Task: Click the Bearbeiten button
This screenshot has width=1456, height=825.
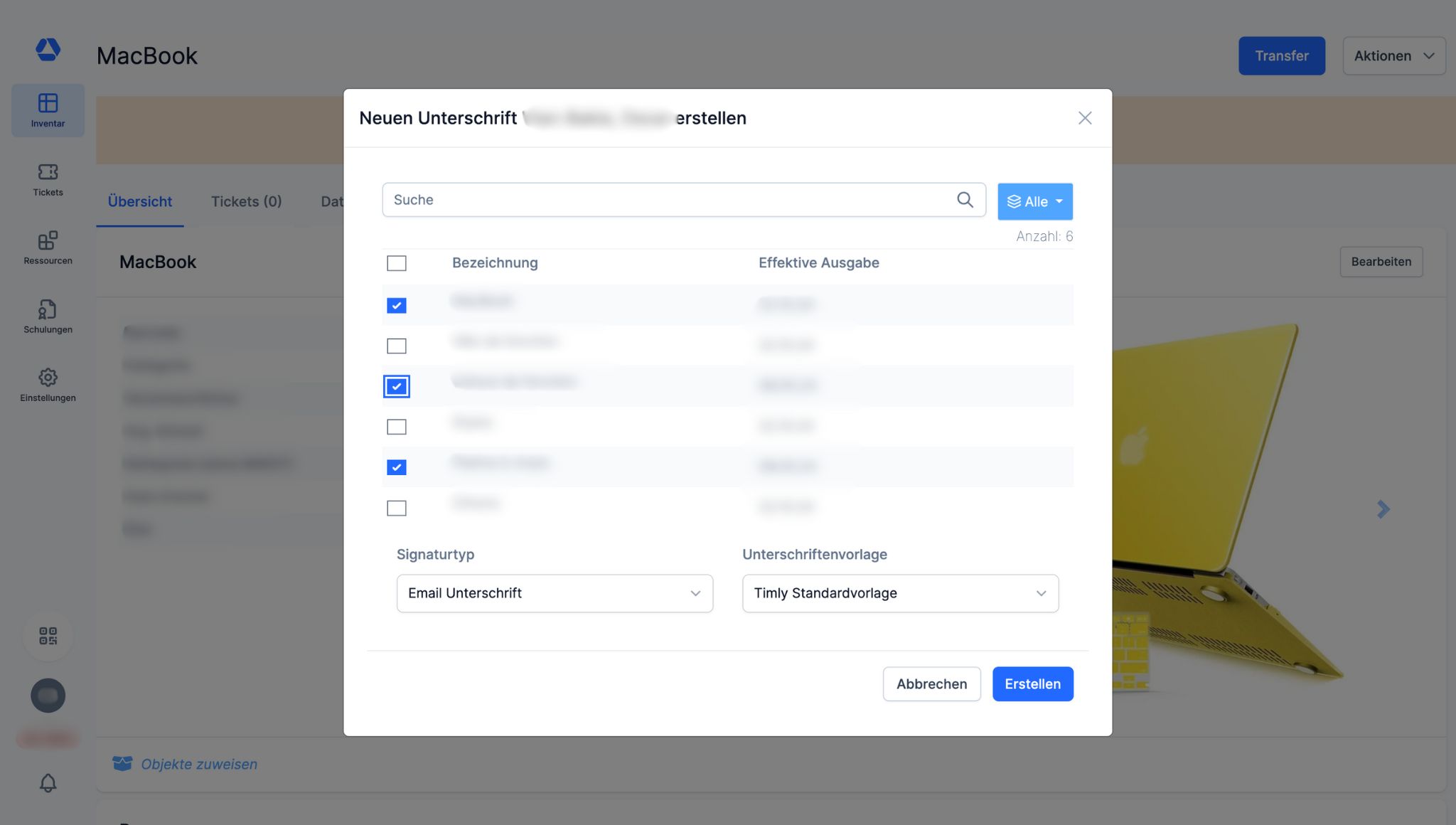Action: tap(1381, 262)
